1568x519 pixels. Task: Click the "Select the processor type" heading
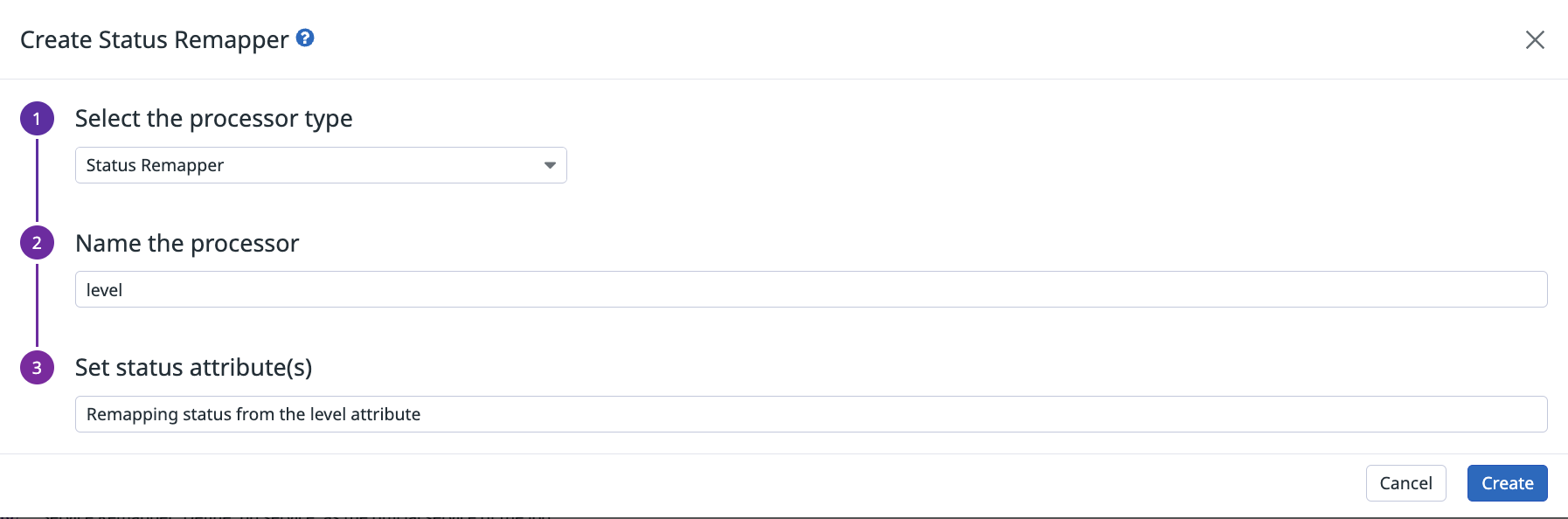(214, 119)
